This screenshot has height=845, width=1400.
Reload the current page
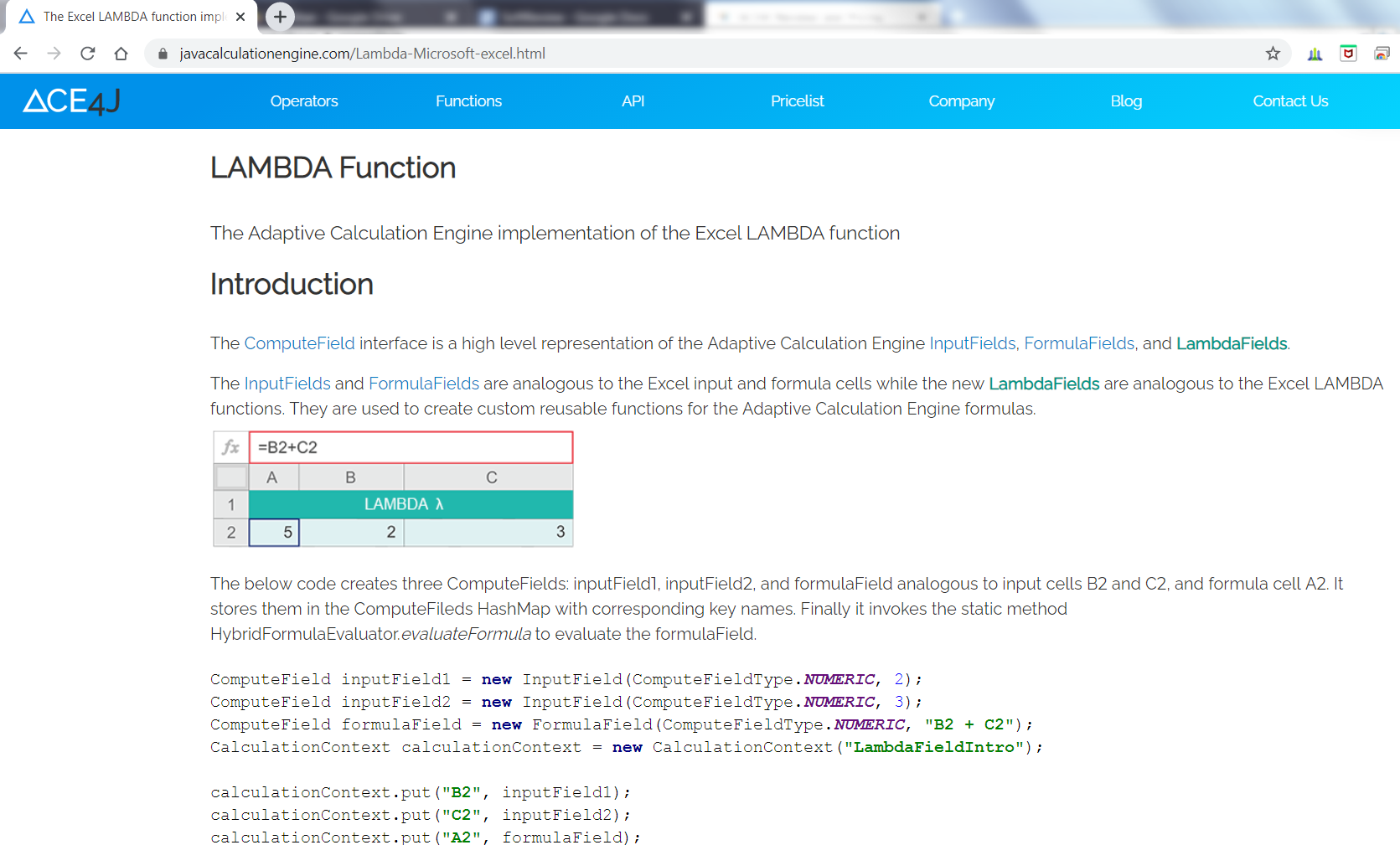pyautogui.click(x=88, y=54)
